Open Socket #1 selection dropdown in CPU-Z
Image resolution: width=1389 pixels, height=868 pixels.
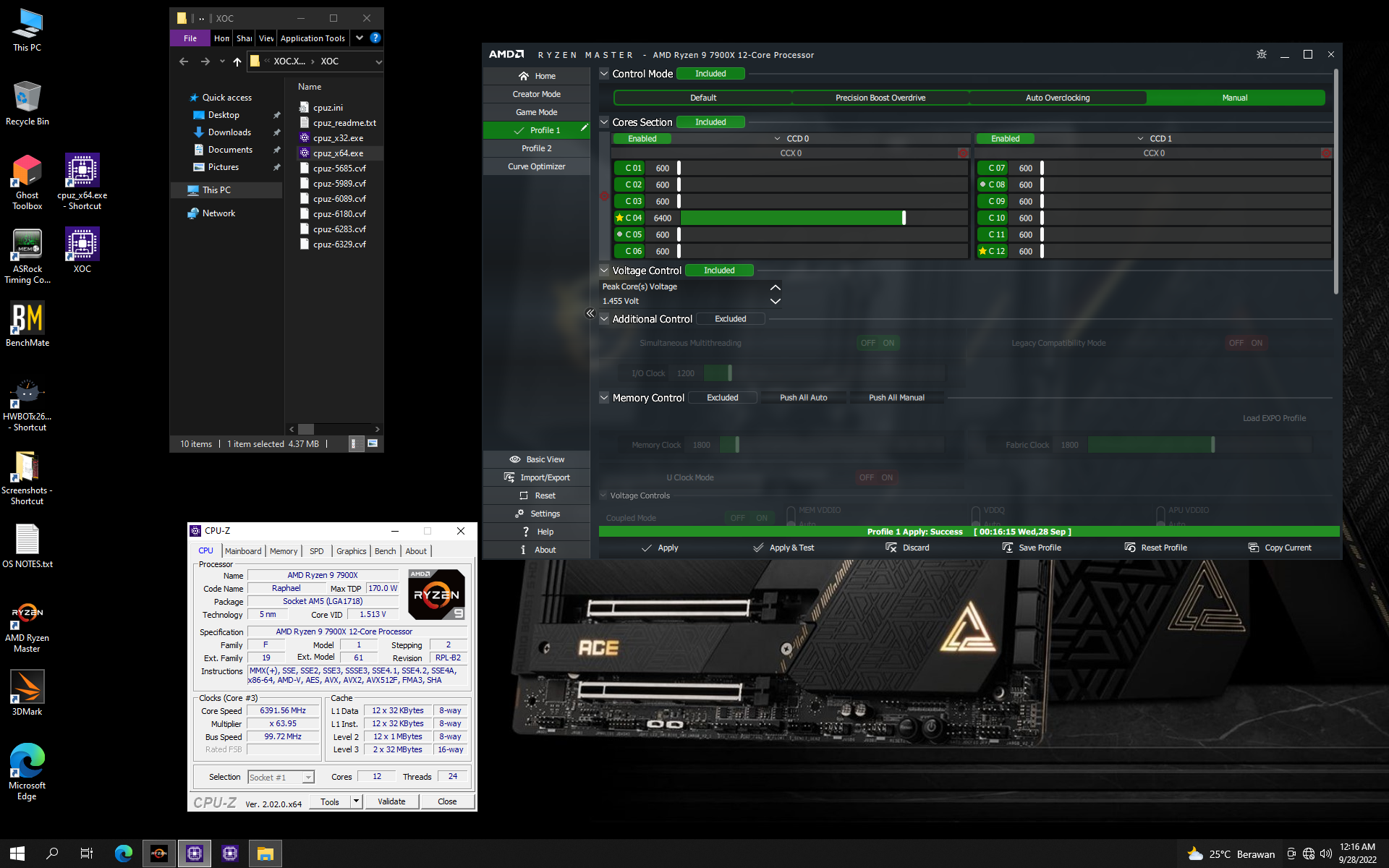point(281,778)
